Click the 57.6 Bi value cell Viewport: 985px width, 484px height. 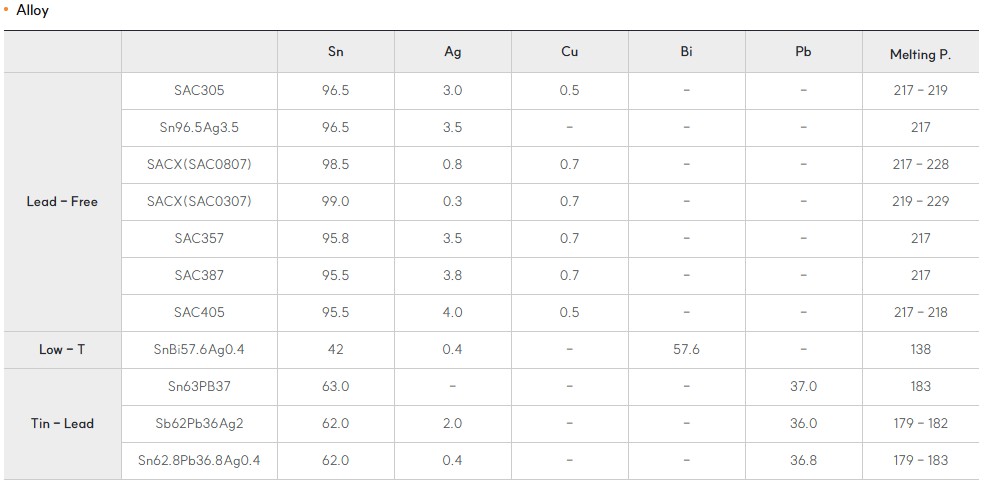point(687,349)
